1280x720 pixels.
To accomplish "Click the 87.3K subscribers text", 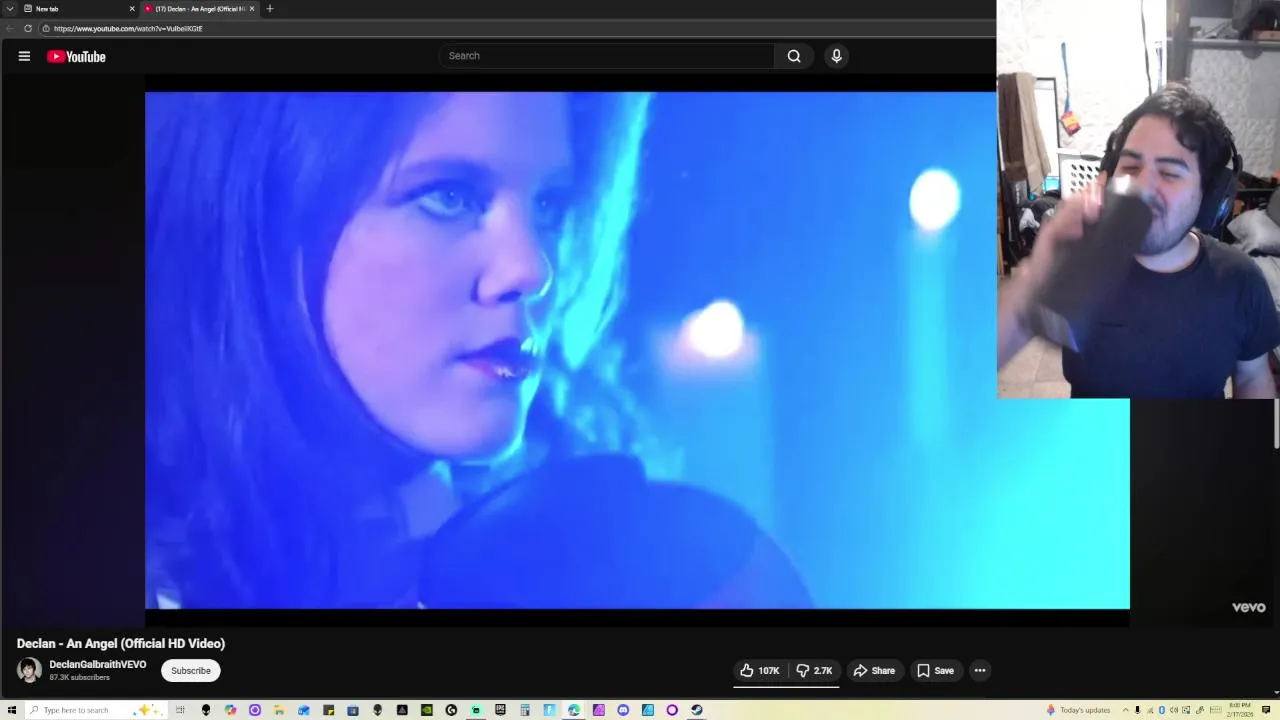I will [x=80, y=678].
